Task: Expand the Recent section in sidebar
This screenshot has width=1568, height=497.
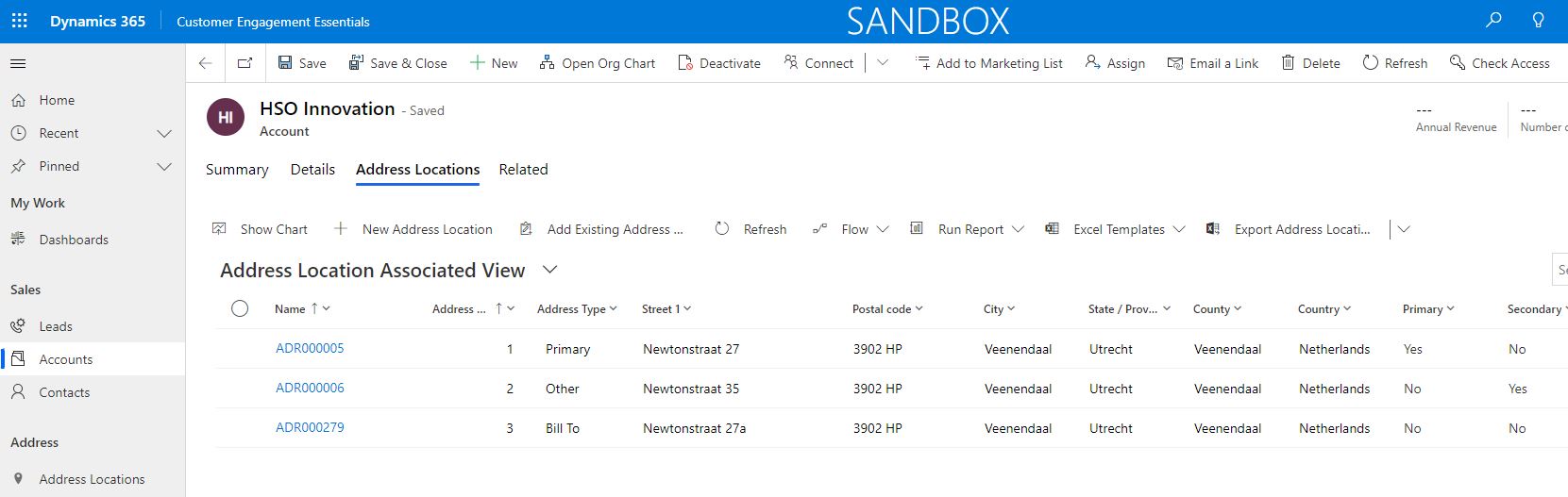Action: tap(163, 134)
